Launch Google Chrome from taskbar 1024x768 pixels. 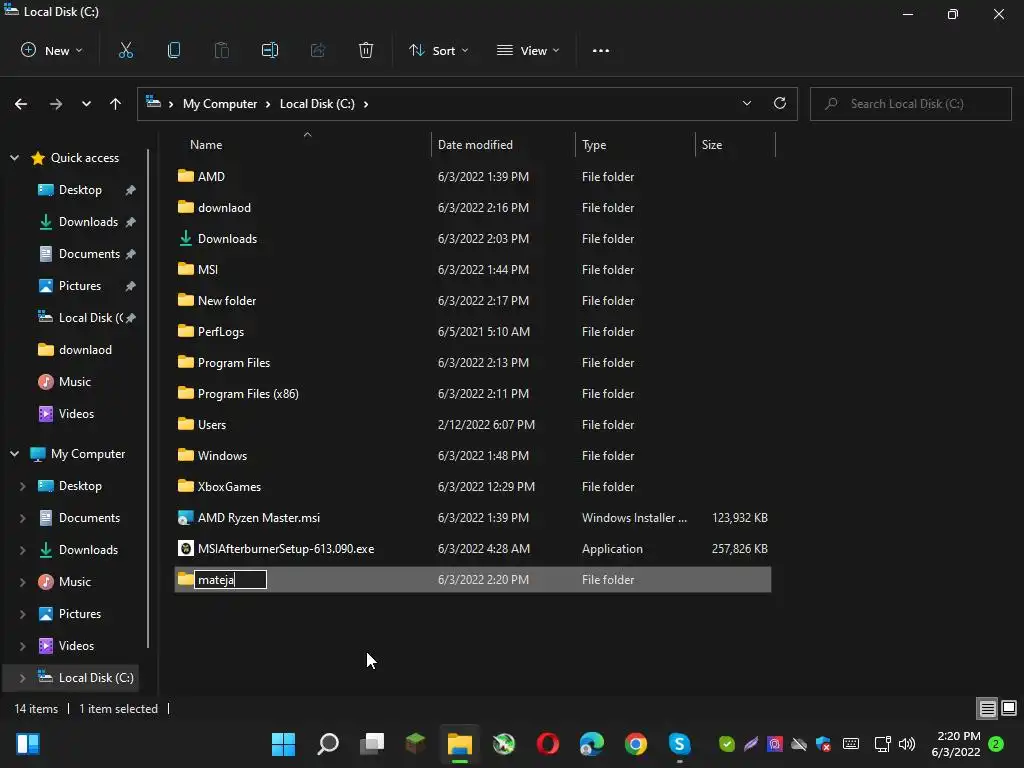(x=635, y=744)
